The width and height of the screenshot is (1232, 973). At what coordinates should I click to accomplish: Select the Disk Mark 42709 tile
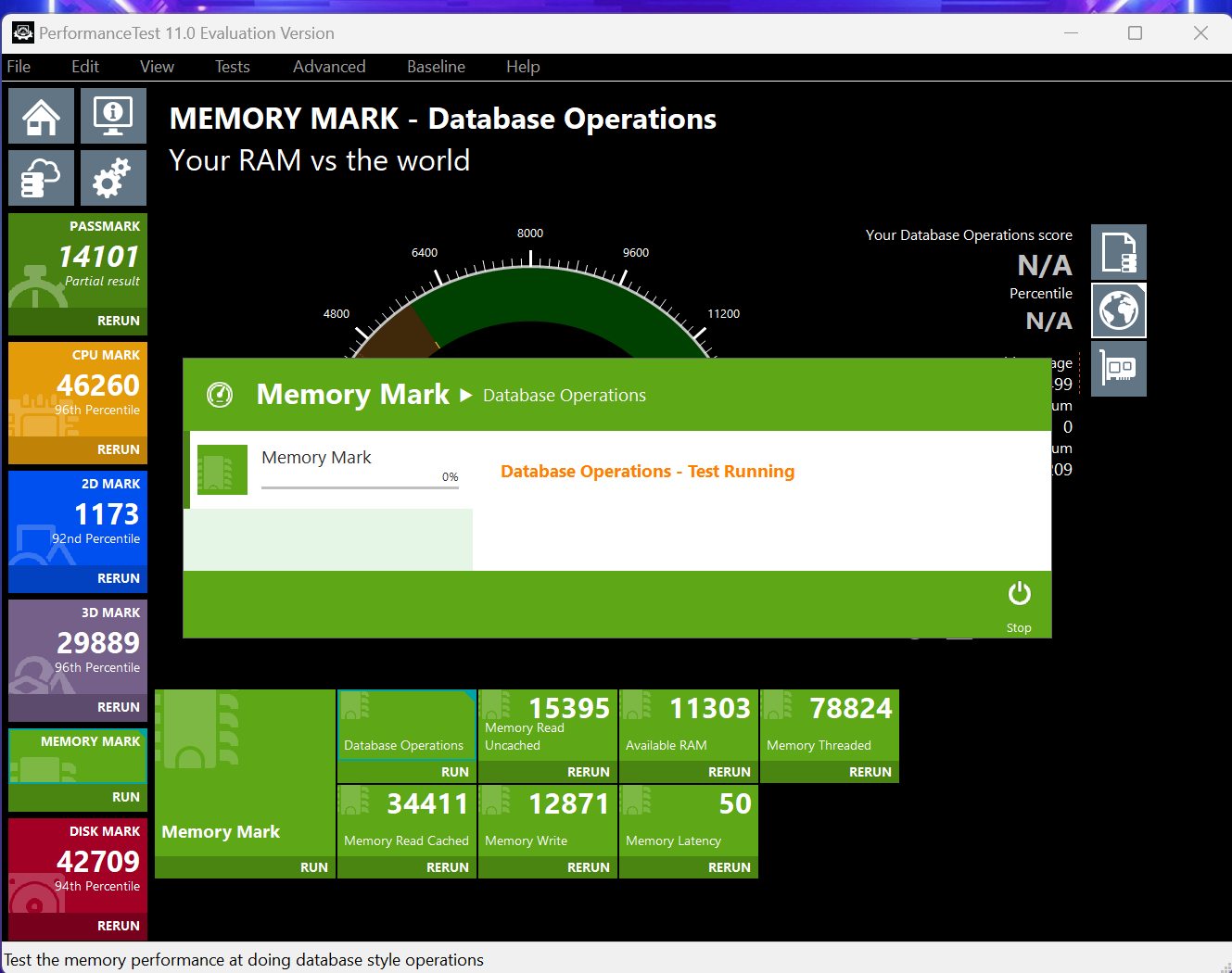[x=78, y=867]
